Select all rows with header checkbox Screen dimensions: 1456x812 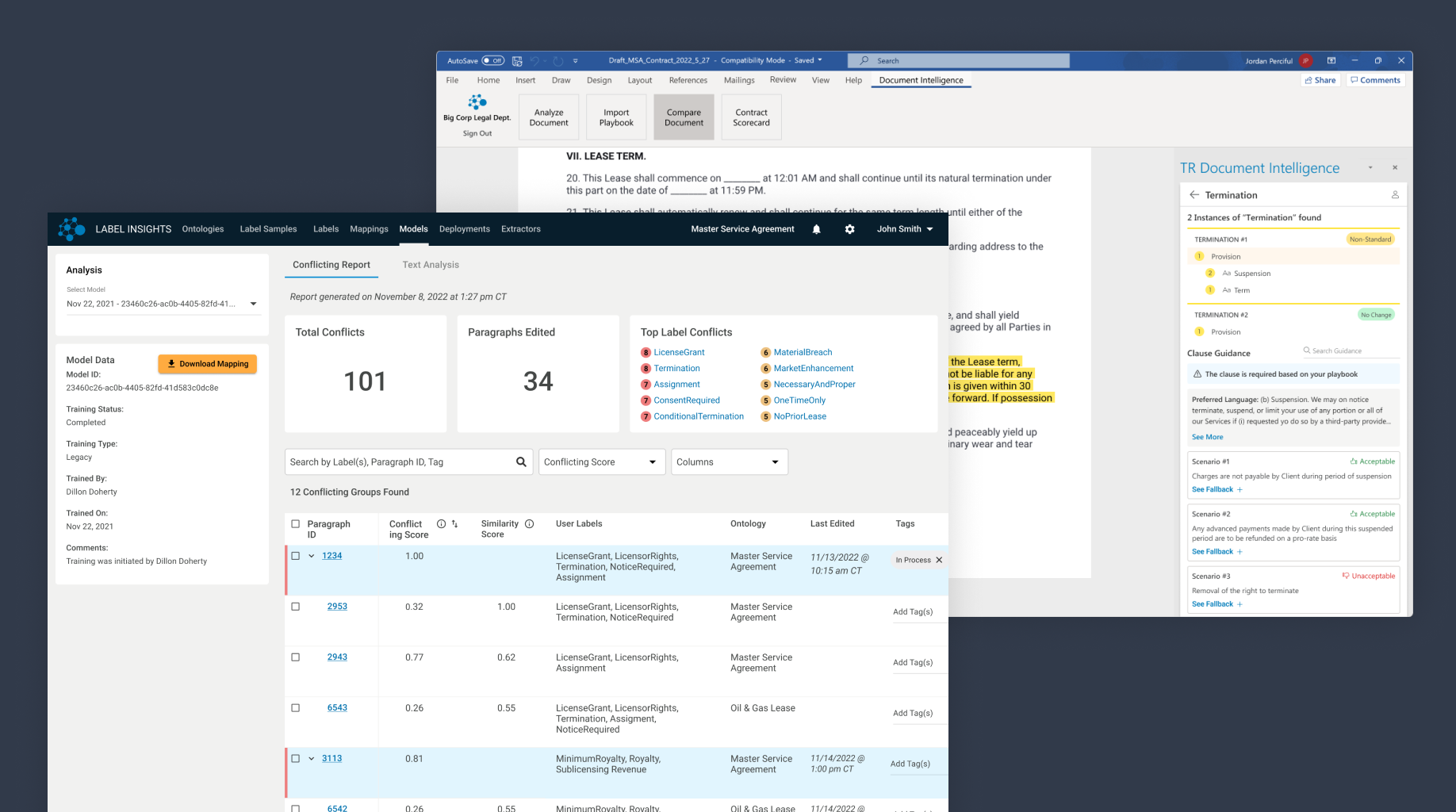(x=296, y=524)
